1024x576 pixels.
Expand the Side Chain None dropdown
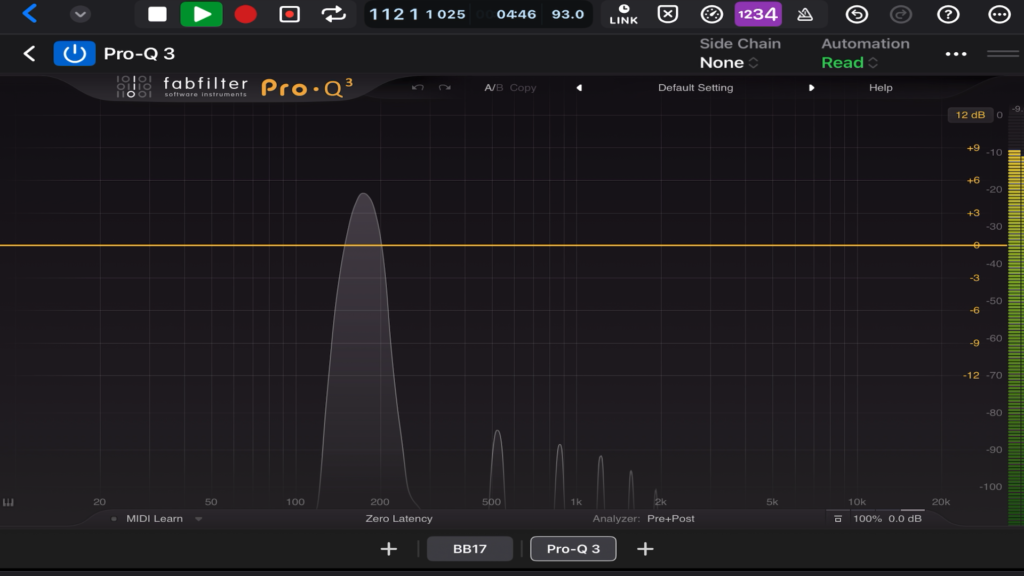pos(730,63)
